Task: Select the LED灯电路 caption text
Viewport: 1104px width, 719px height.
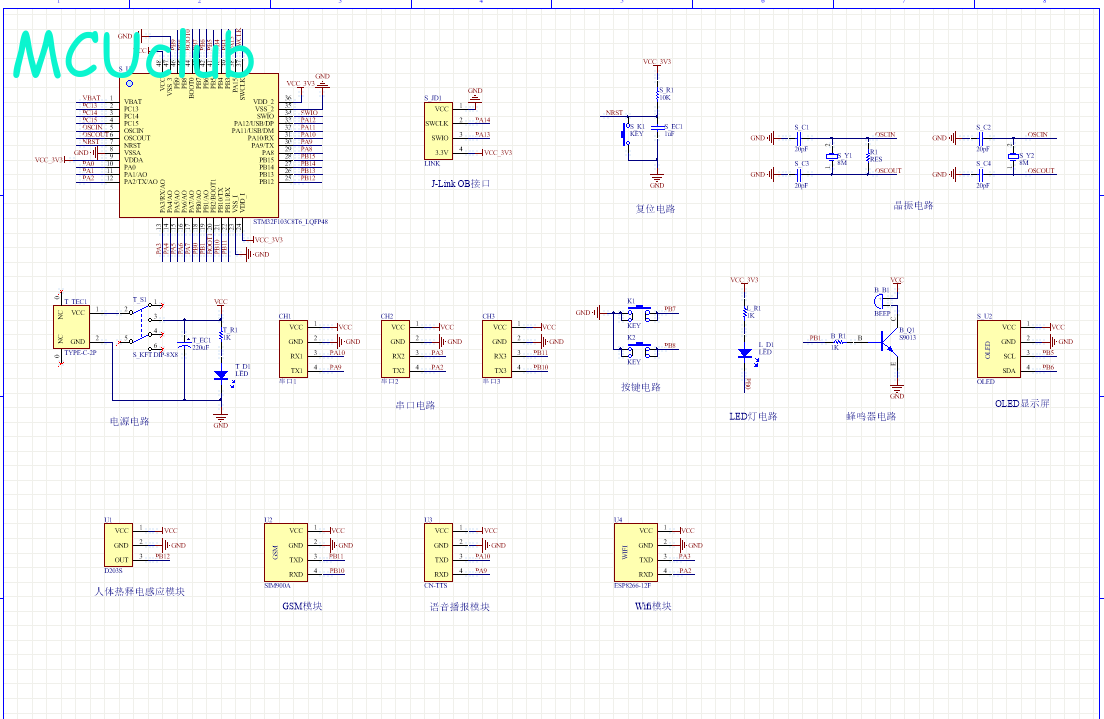Action: (x=753, y=416)
